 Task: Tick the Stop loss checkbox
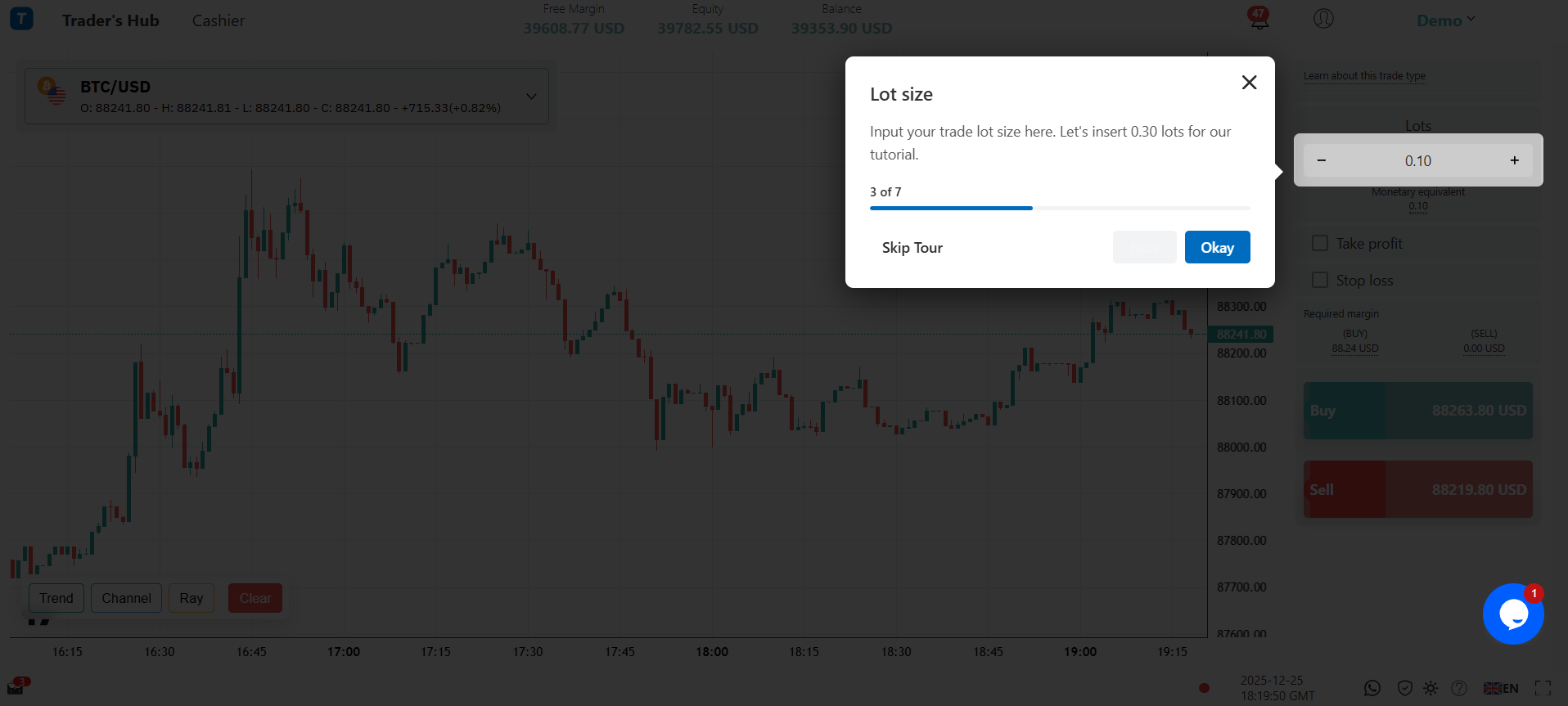tap(1320, 281)
